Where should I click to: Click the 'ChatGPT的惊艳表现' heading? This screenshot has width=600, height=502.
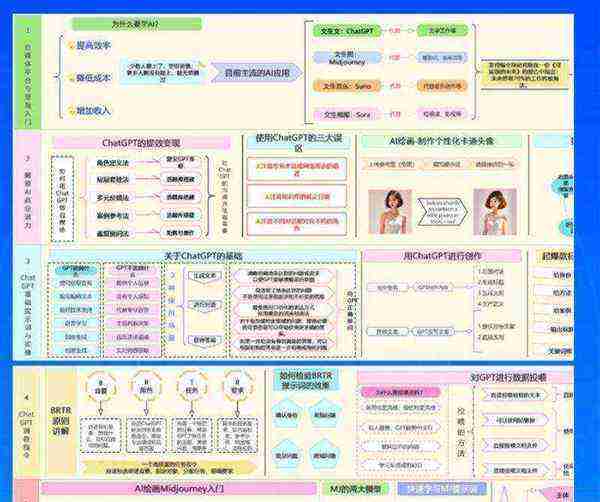(x=141, y=143)
